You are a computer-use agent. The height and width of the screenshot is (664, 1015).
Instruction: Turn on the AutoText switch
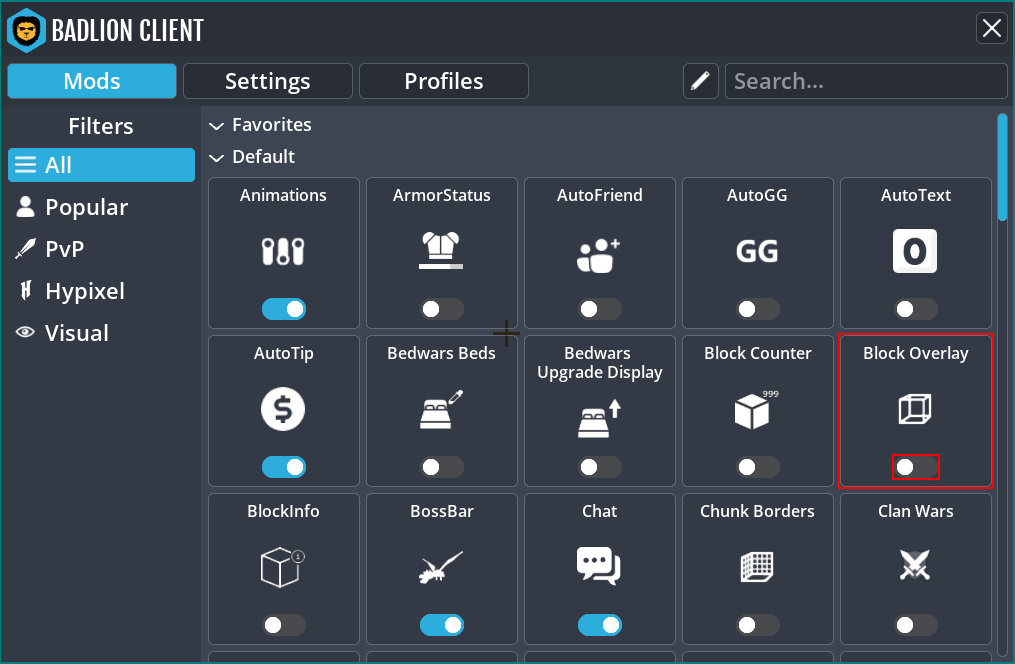pos(915,309)
